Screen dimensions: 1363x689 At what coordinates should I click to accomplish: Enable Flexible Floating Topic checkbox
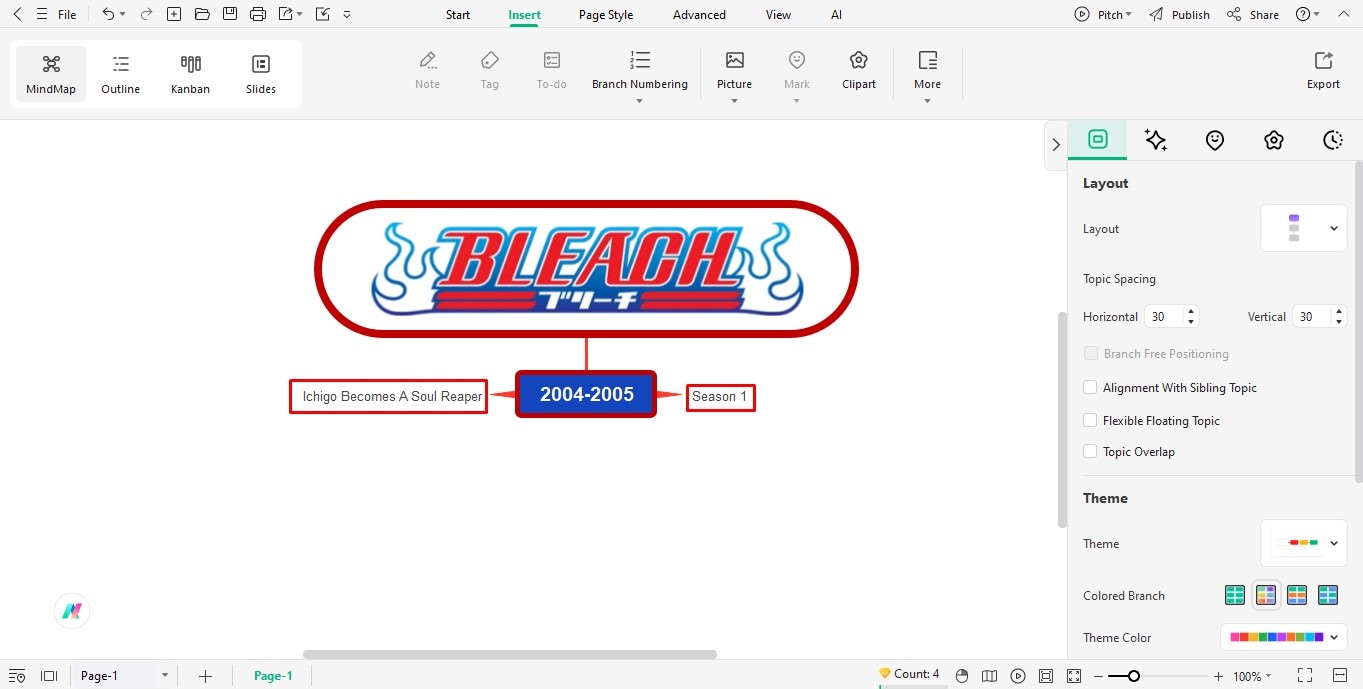[x=1090, y=420]
